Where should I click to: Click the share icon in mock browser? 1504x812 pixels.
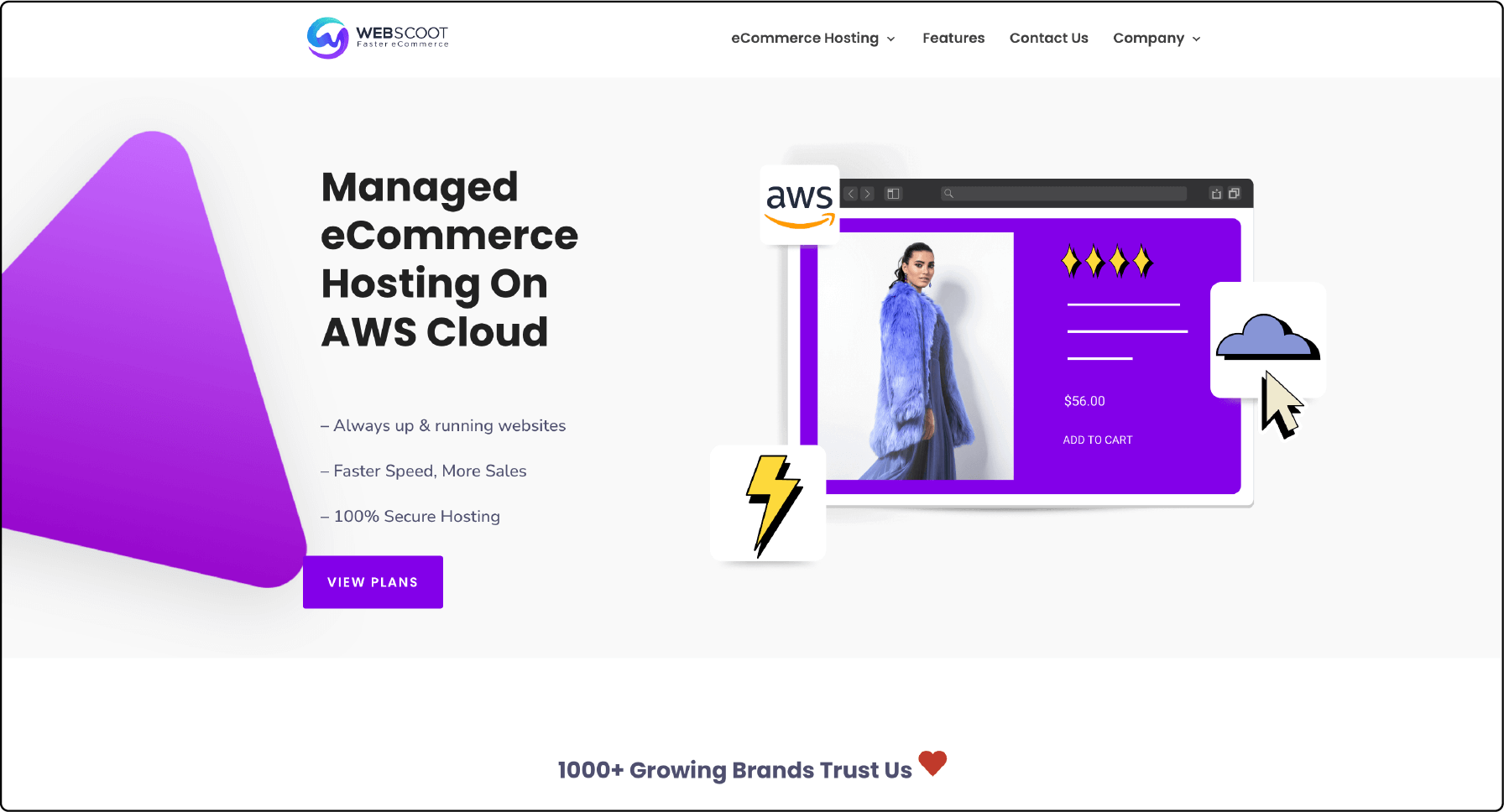(1216, 194)
